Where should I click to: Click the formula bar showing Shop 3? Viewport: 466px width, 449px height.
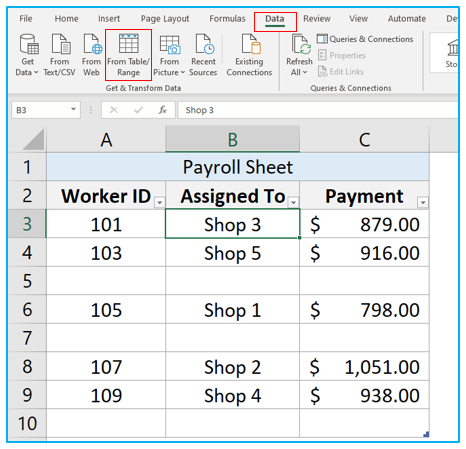(318, 110)
